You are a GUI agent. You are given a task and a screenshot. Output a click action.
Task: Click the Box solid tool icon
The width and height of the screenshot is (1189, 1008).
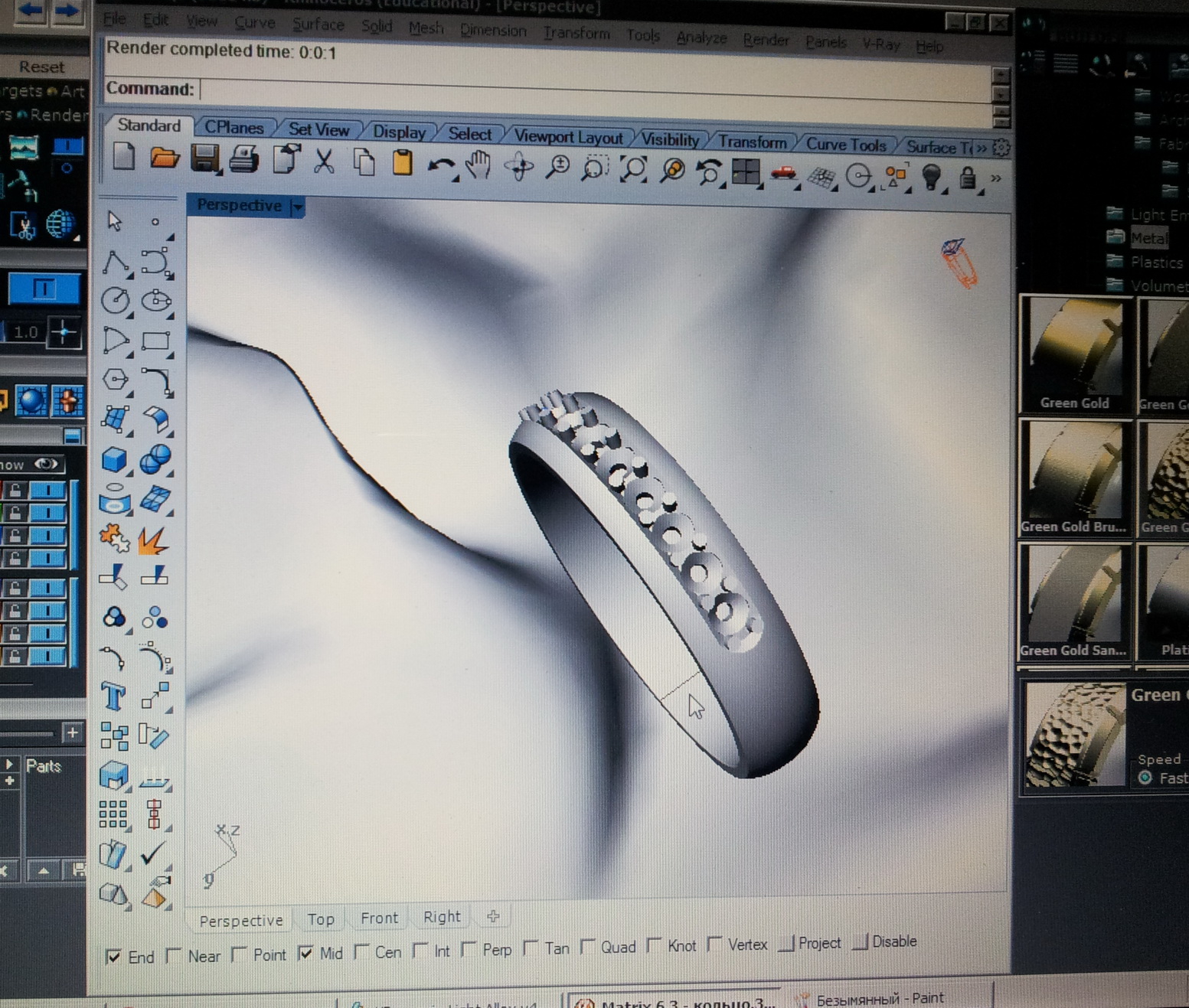click(114, 460)
